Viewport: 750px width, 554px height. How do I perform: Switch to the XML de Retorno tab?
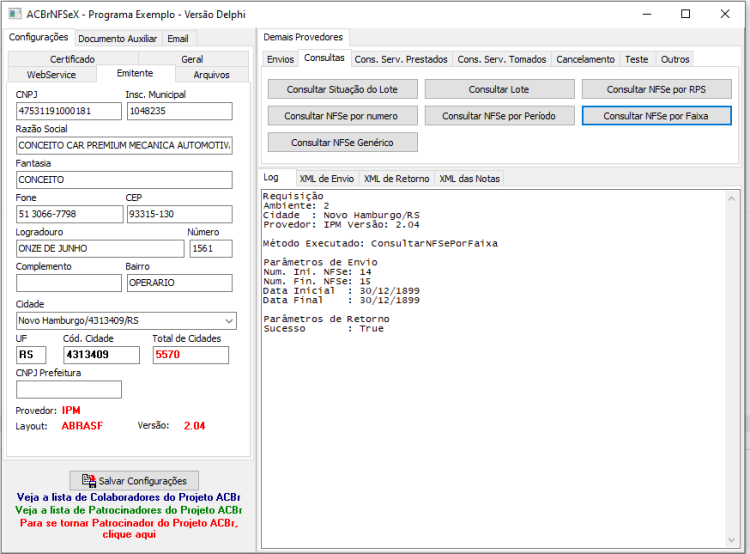coord(397,178)
